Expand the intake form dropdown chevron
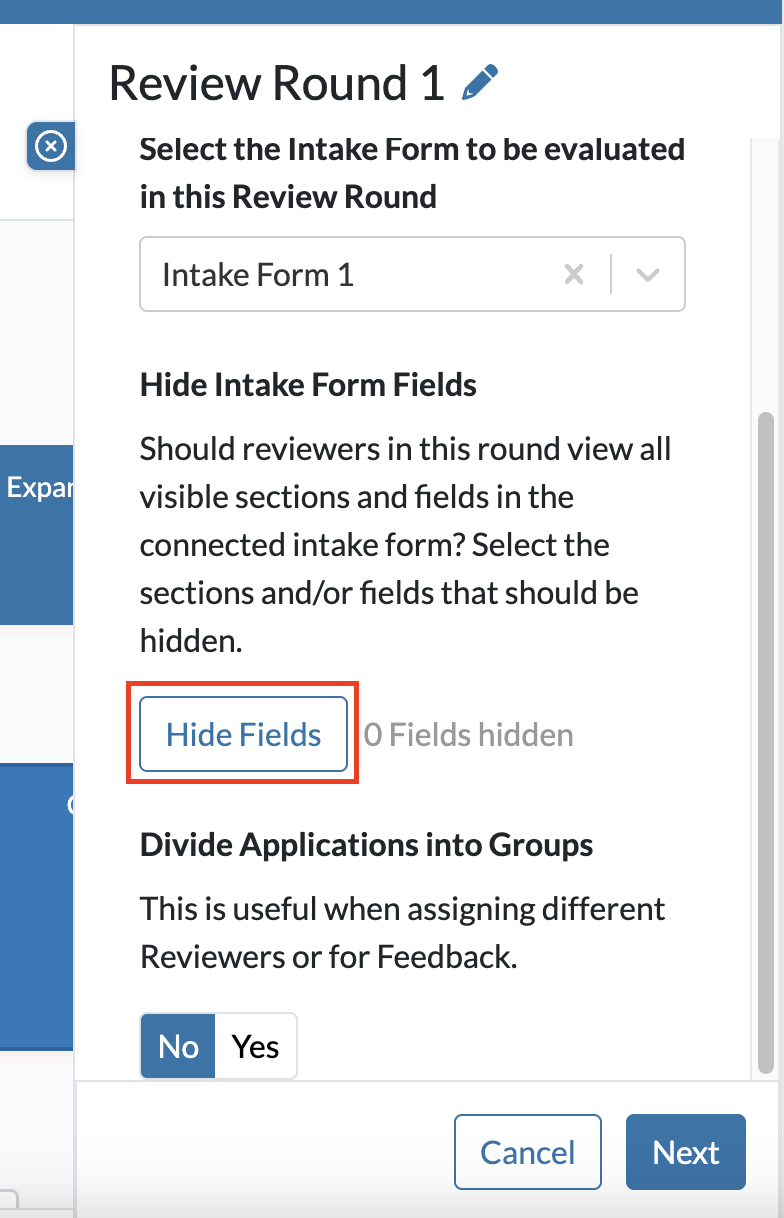Screen dimensions: 784x1218 coord(648,274)
